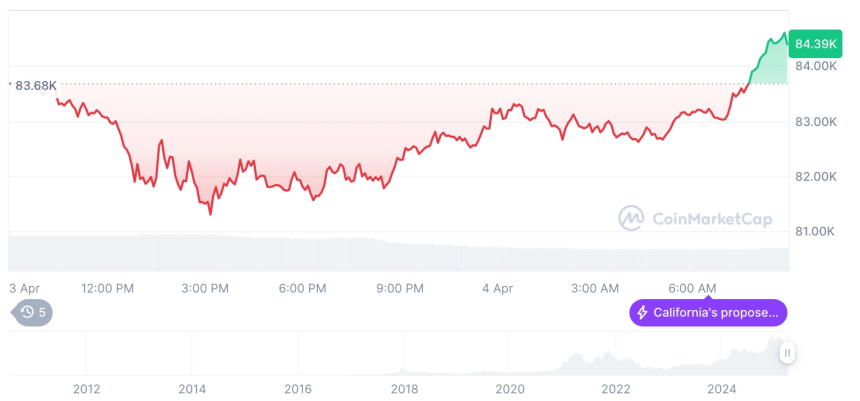Viewport: 860px width, 401px height.
Task: Click the 12:00 PM time axis label
Action: point(107,288)
